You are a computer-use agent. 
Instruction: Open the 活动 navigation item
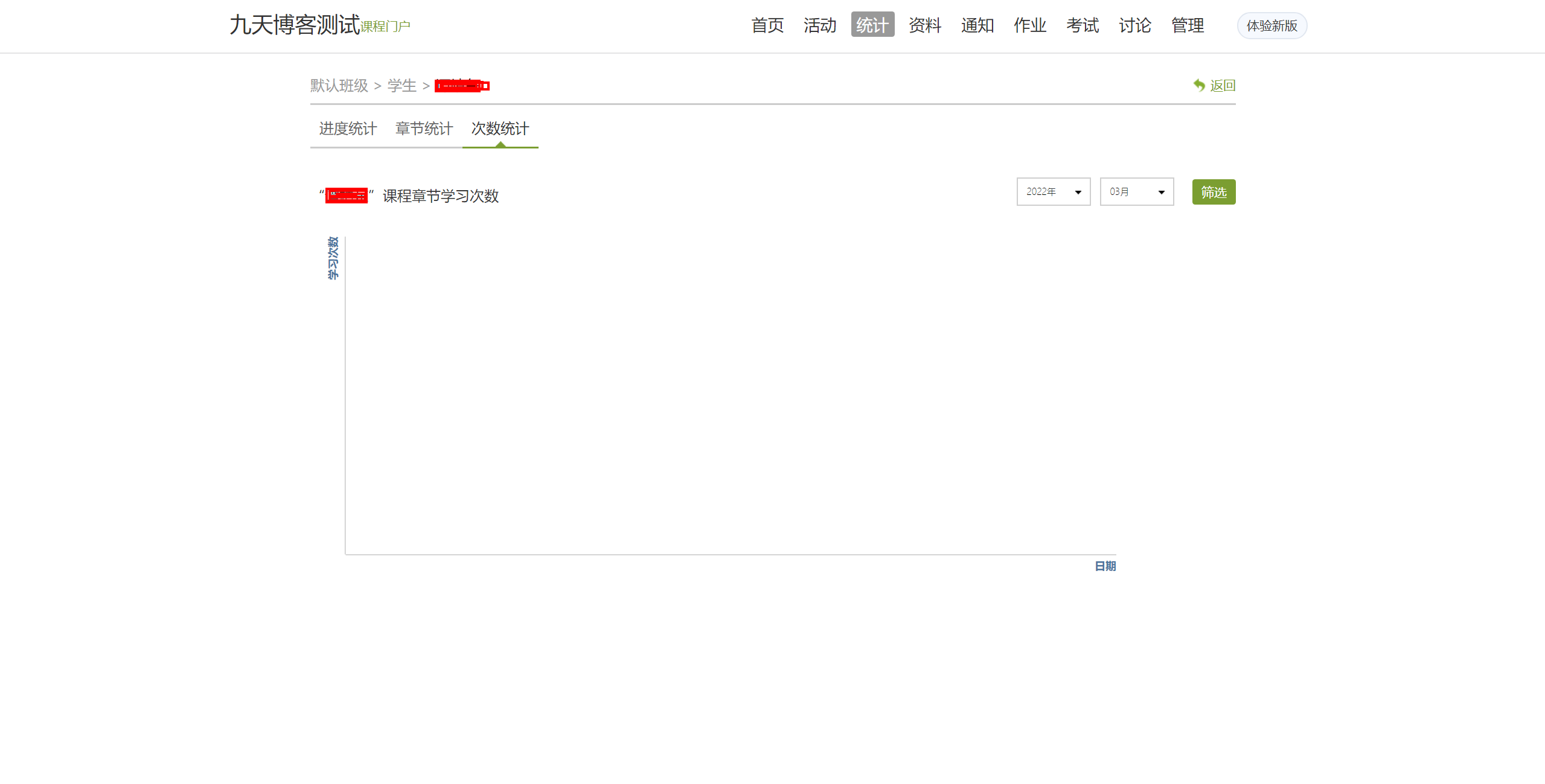pyautogui.click(x=819, y=25)
